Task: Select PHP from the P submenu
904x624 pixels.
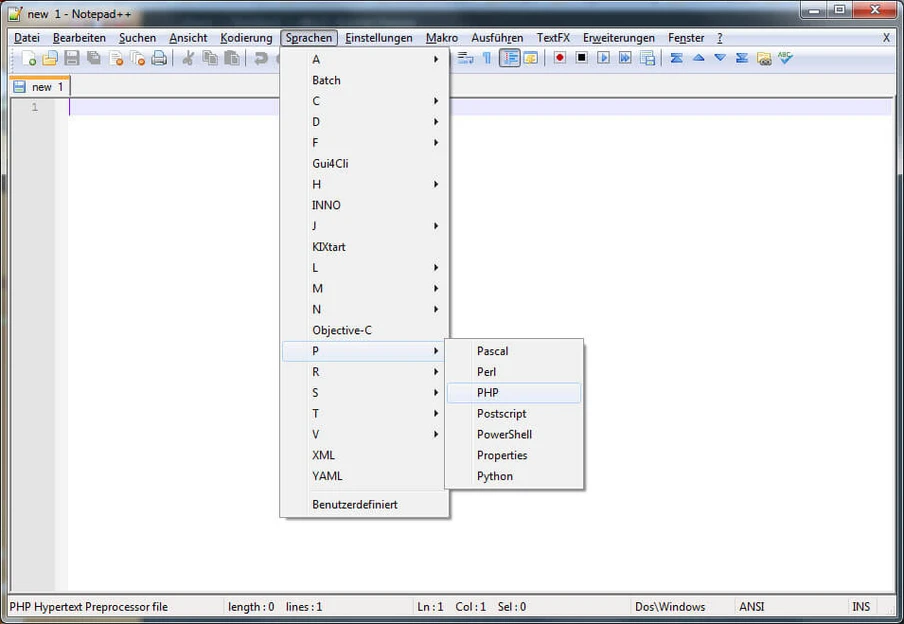Action: tap(488, 393)
